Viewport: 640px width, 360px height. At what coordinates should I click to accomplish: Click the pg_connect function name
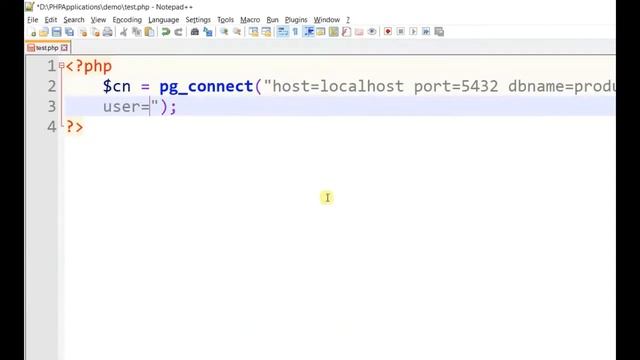(206, 87)
